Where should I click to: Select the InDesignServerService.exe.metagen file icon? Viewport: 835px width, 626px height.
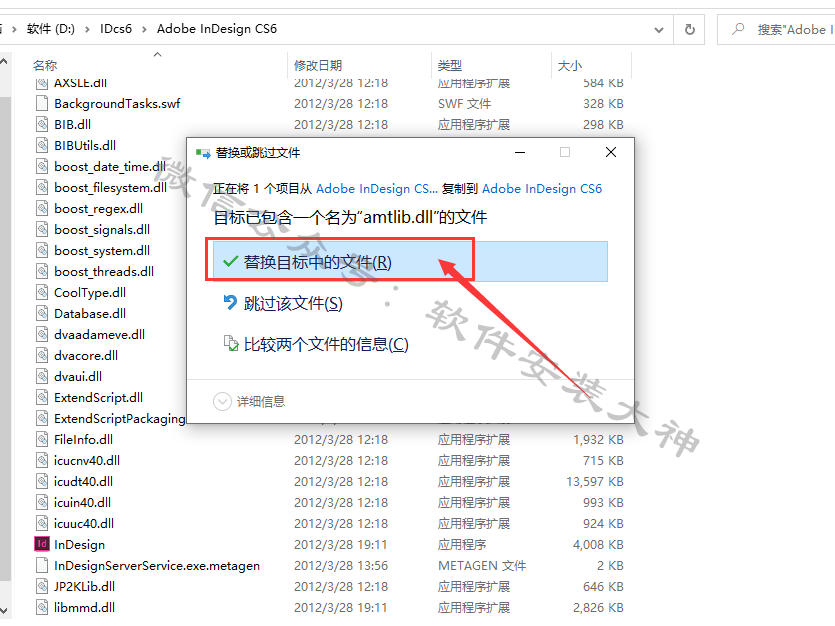click(x=42, y=565)
